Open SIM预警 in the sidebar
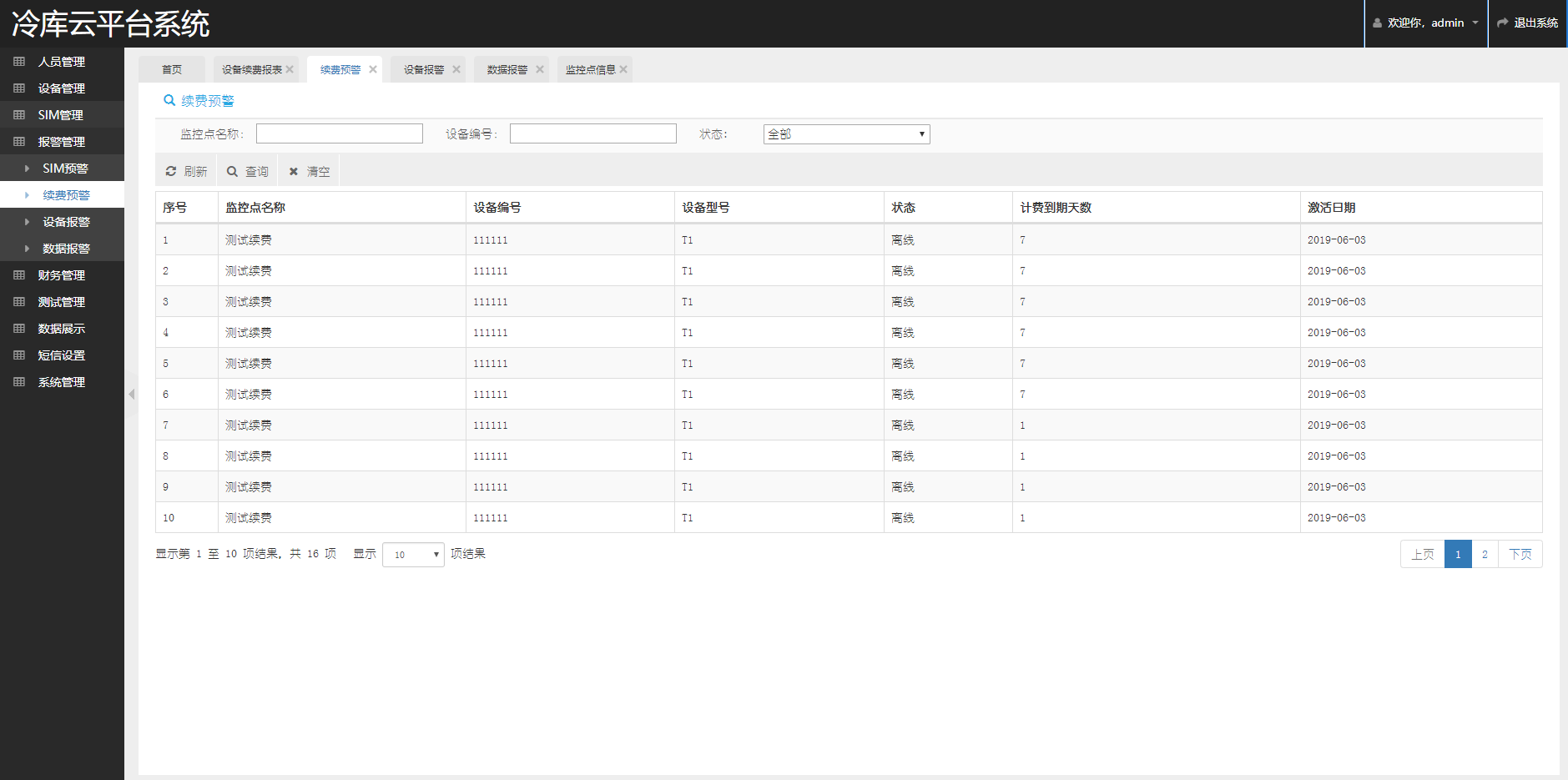The height and width of the screenshot is (780, 1568). tap(65, 169)
